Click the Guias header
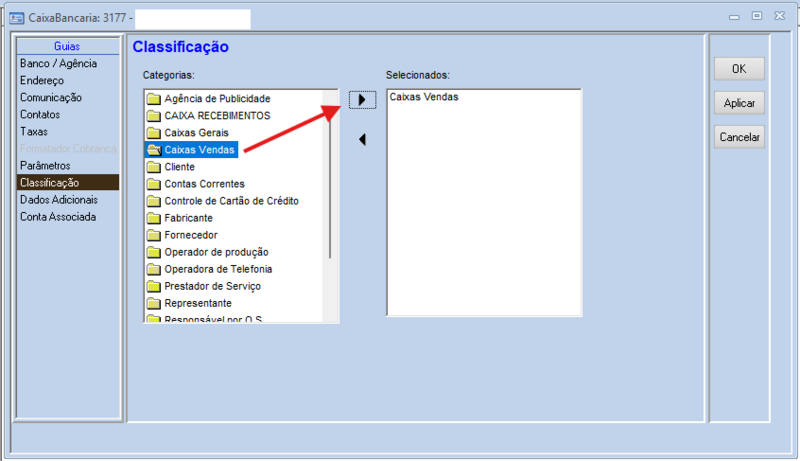This screenshot has height=461, width=800. 67,46
